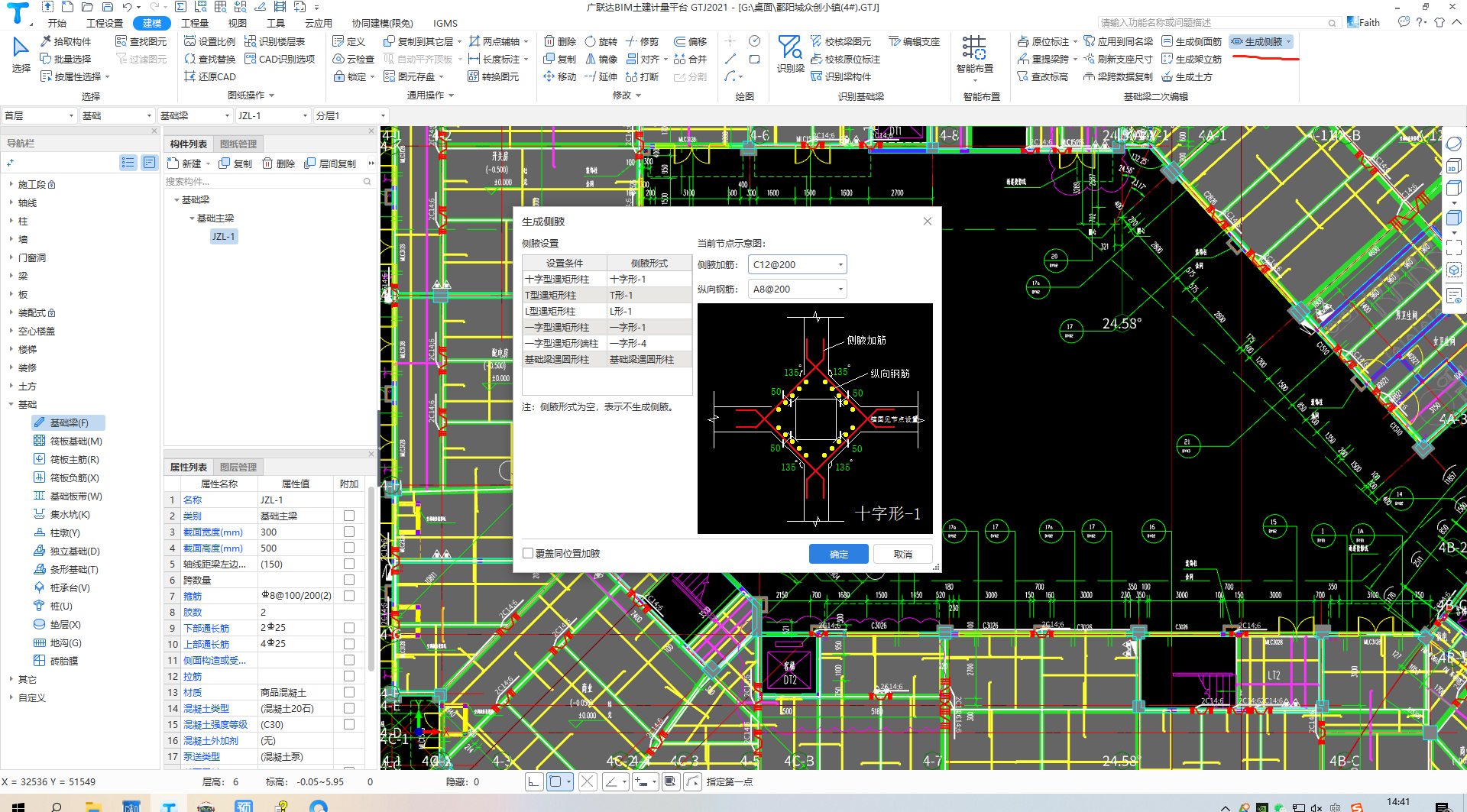Click 层间复制 copy between floors button
1467x812 pixels.
point(330,163)
